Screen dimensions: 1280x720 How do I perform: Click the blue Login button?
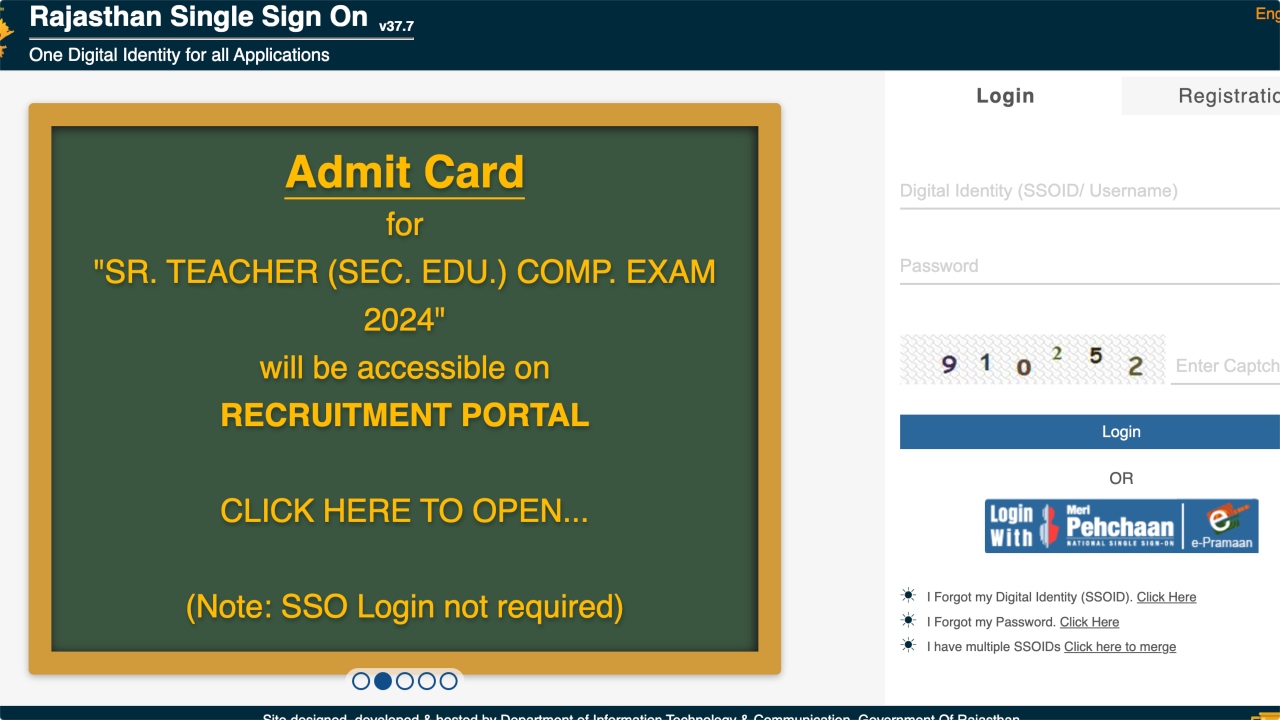[x=1120, y=431]
